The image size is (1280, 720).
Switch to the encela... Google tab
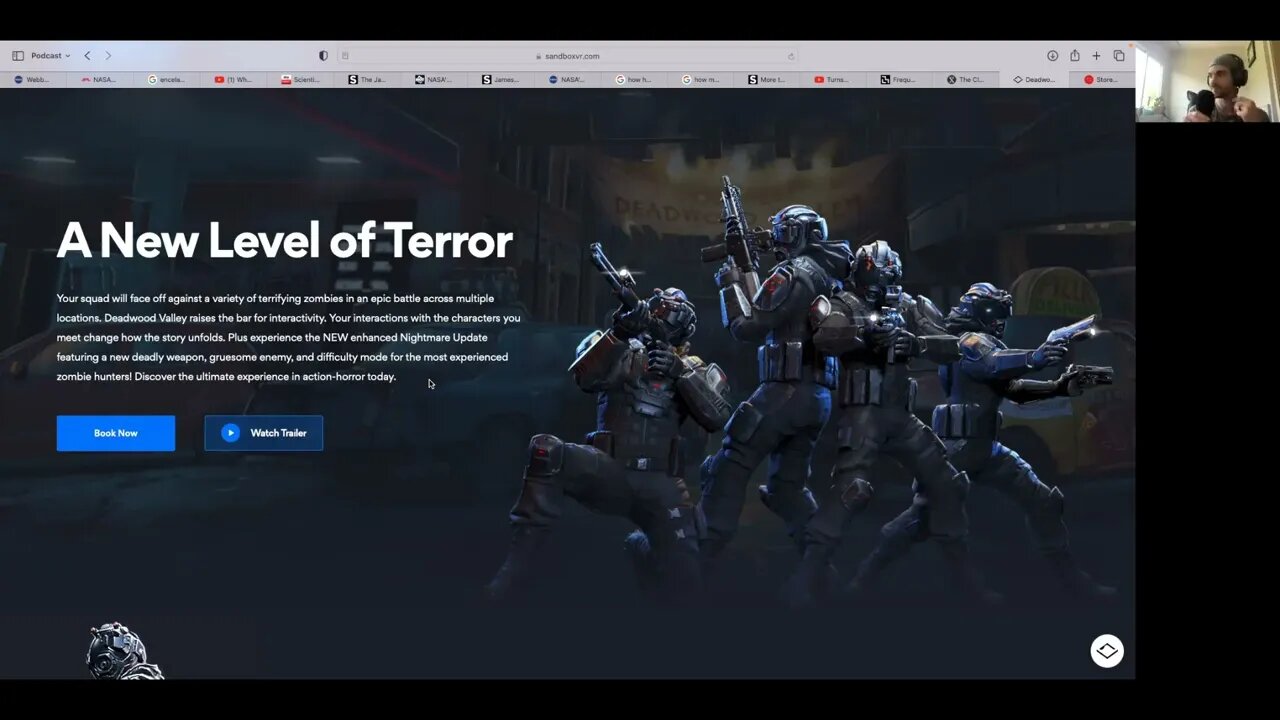click(166, 80)
